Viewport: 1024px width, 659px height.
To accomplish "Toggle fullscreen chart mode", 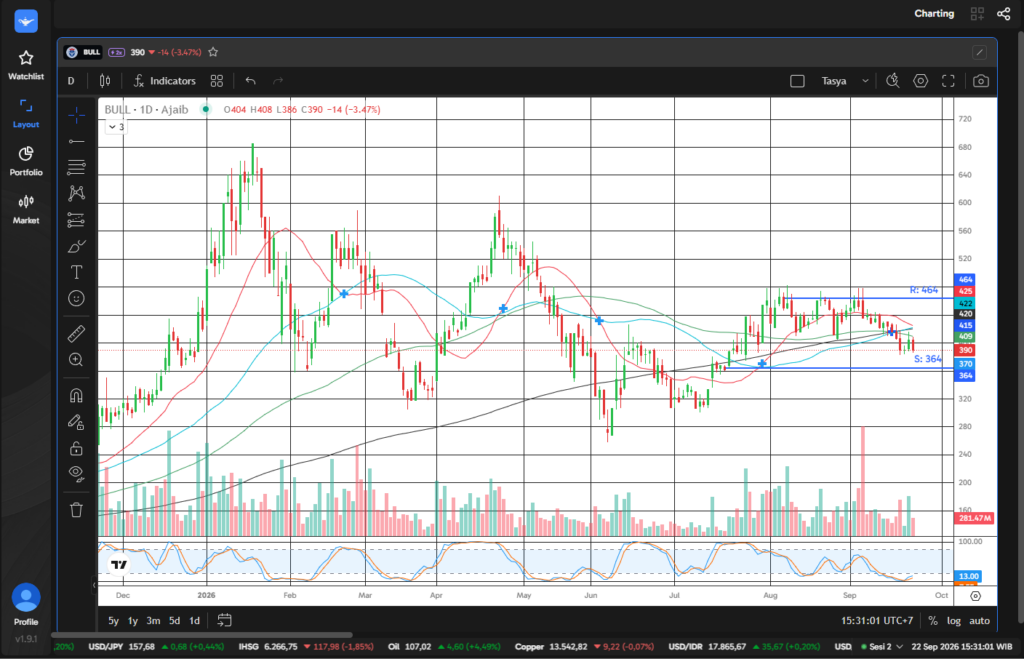I will click(x=948, y=81).
